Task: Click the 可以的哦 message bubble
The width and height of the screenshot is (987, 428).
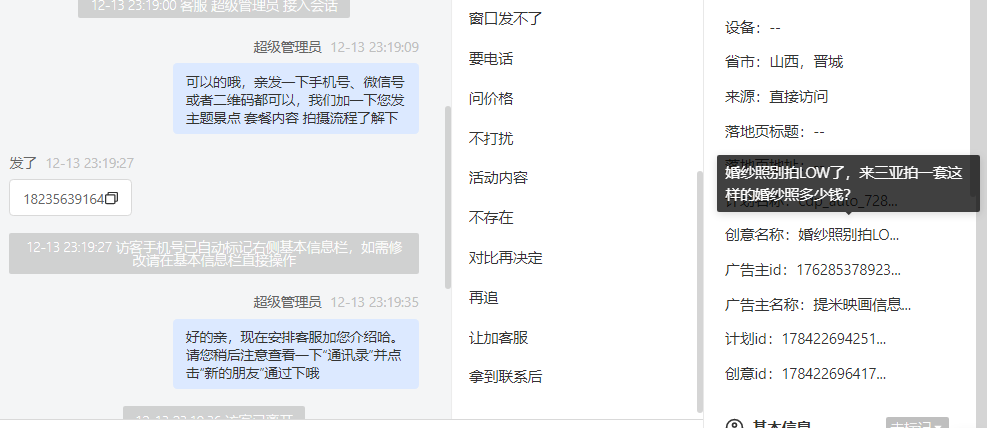Action: (x=296, y=98)
